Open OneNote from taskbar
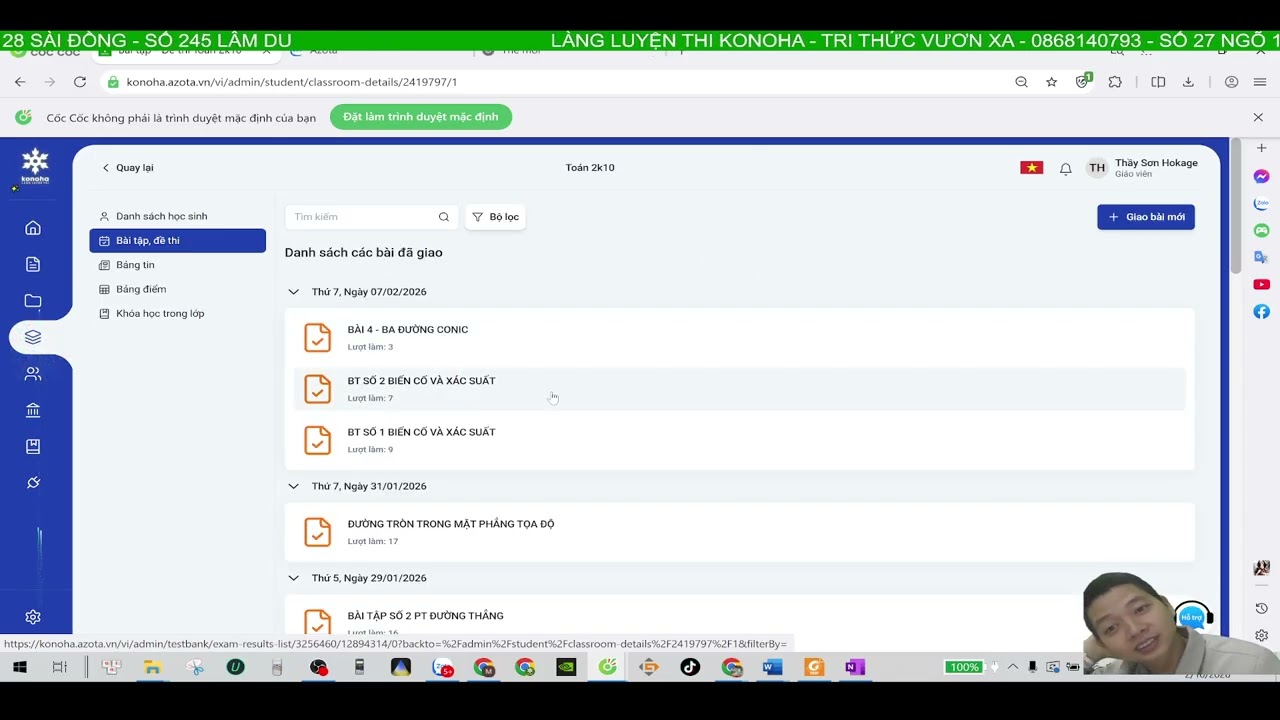1280x720 pixels. coord(854,667)
